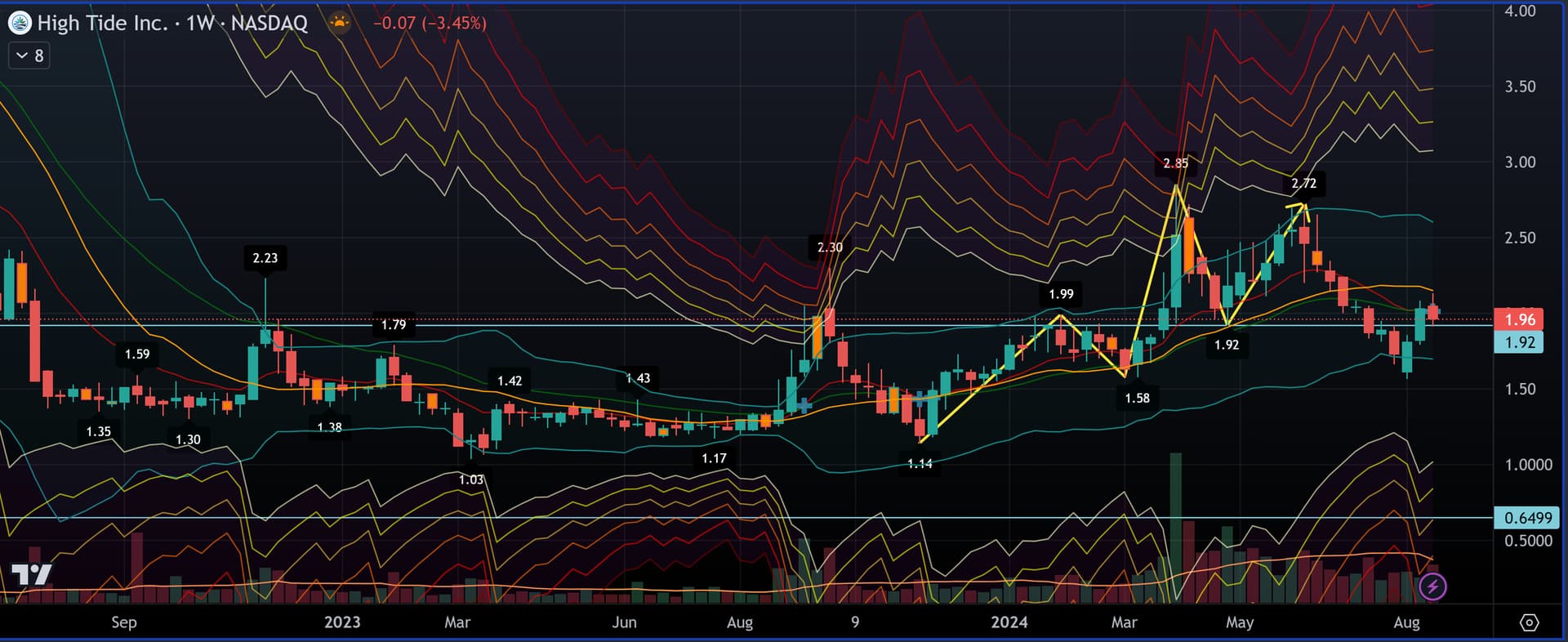Click the 2.50 price axis tick
Image resolution: width=1568 pixels, height=642 pixels.
tap(1520, 238)
